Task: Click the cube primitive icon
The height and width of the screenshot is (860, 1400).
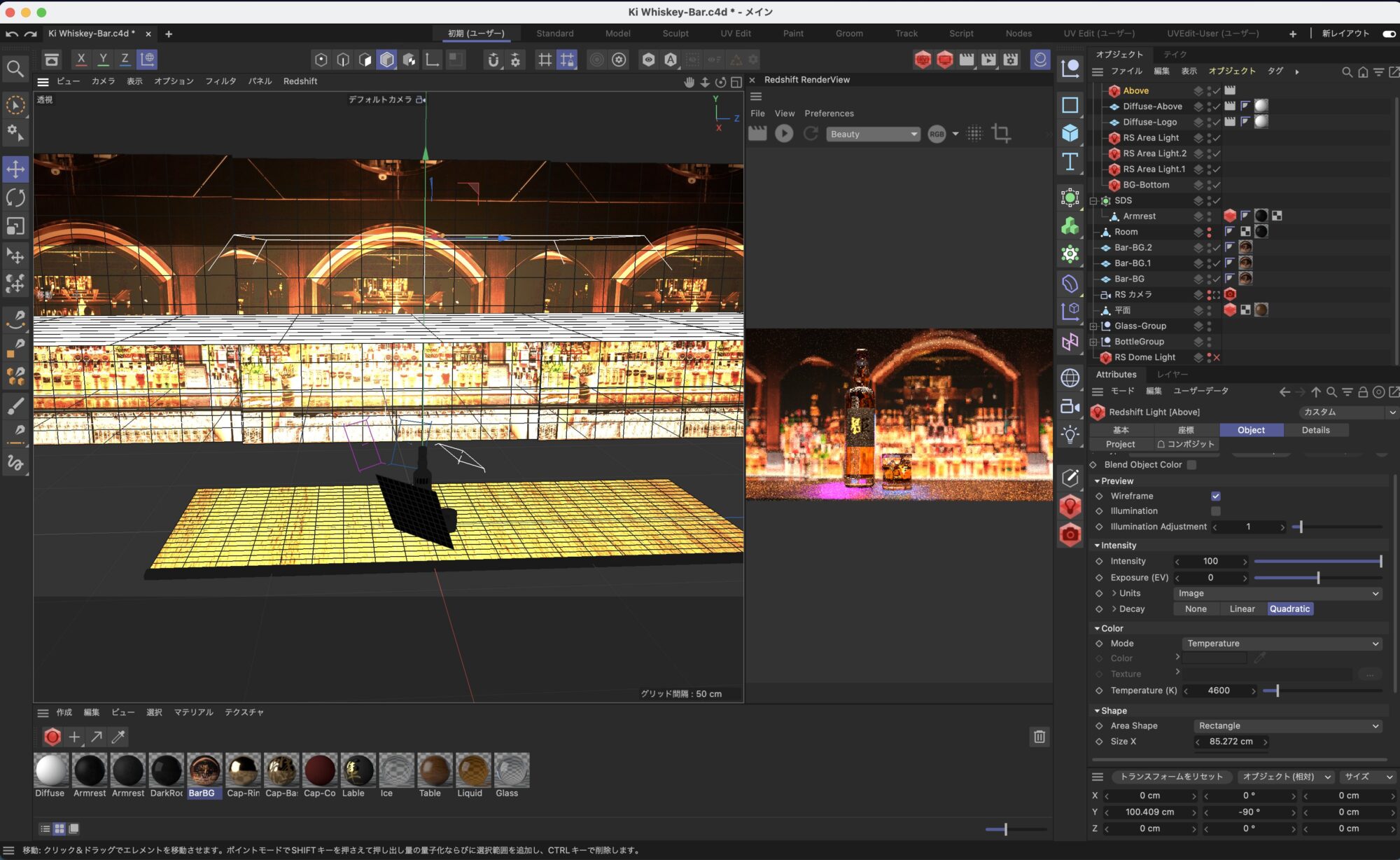Action: click(x=1070, y=133)
